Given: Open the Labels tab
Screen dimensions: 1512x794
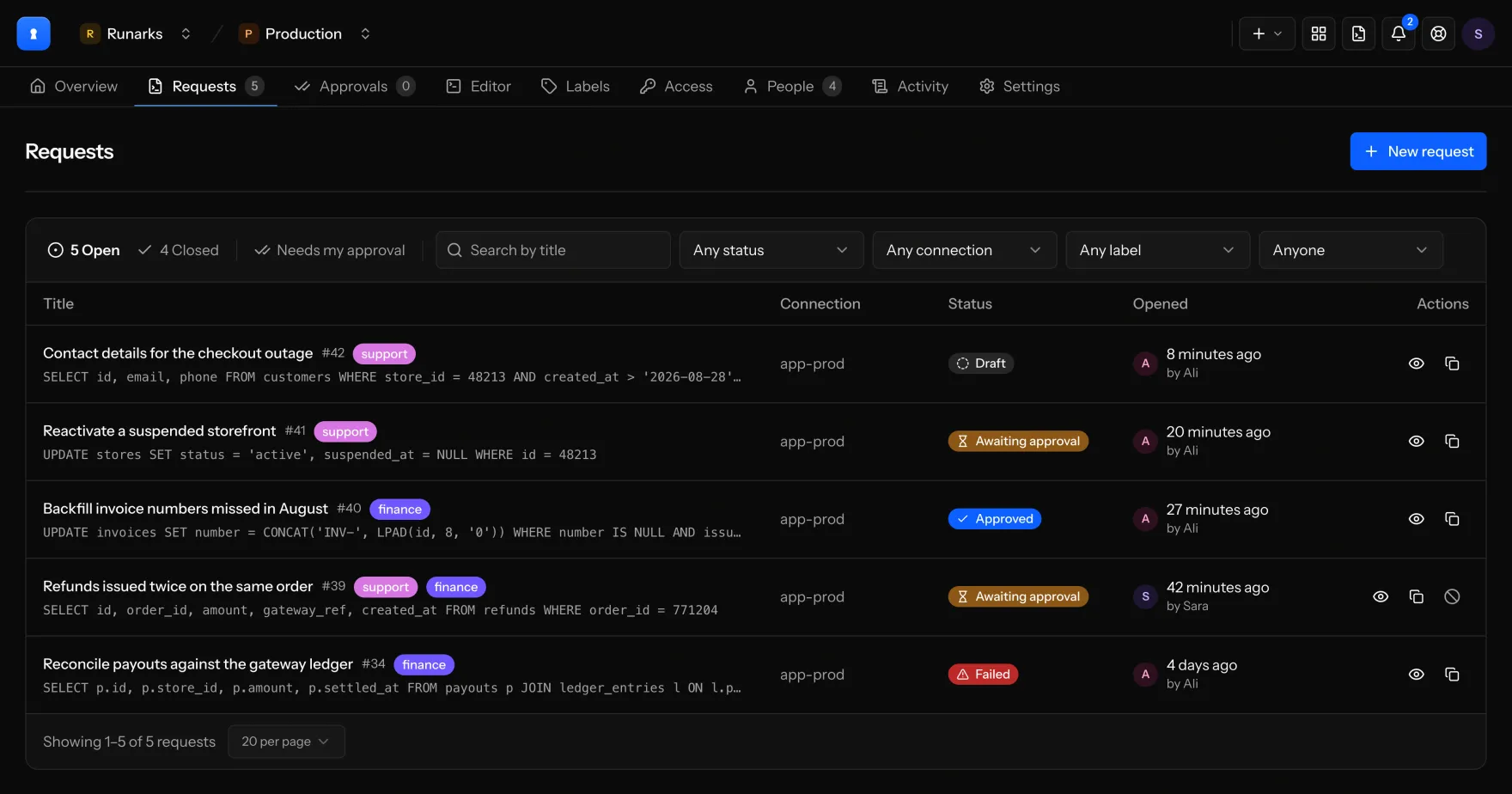Looking at the screenshot, I should coord(576,86).
